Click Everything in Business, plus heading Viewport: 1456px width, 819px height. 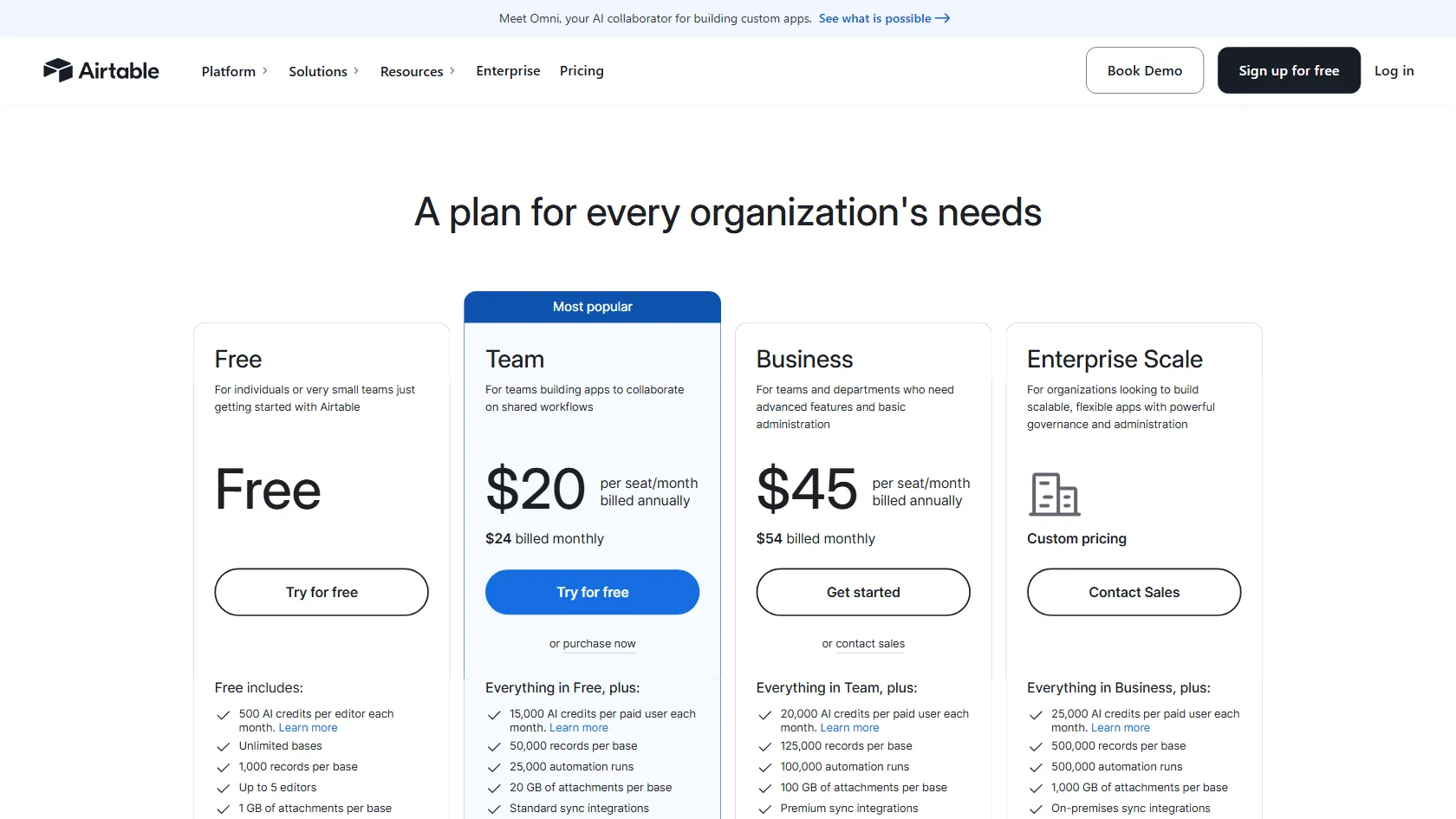point(1119,687)
